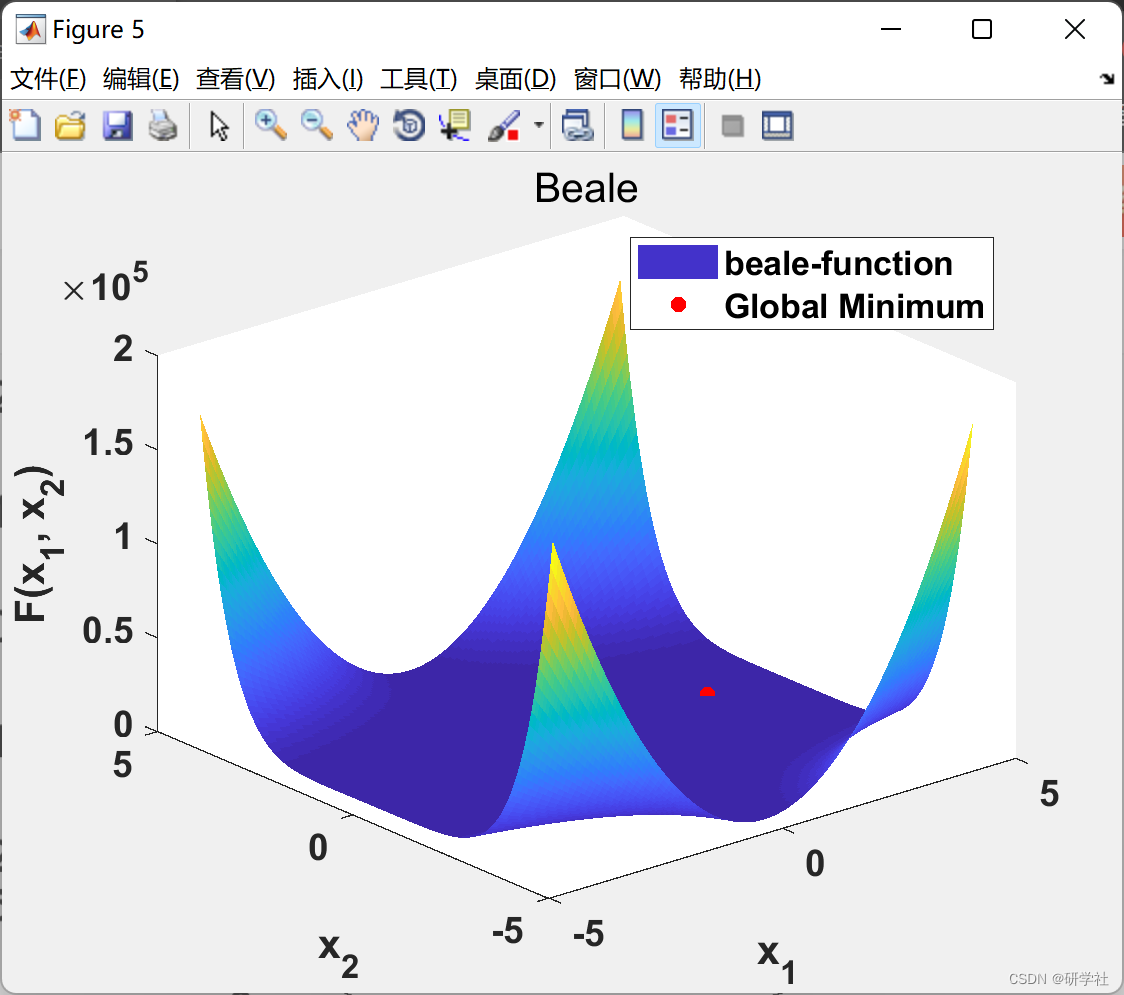1124x995 pixels.
Task: Click the 1.5 tick label on z-axis
Action: click(108, 442)
